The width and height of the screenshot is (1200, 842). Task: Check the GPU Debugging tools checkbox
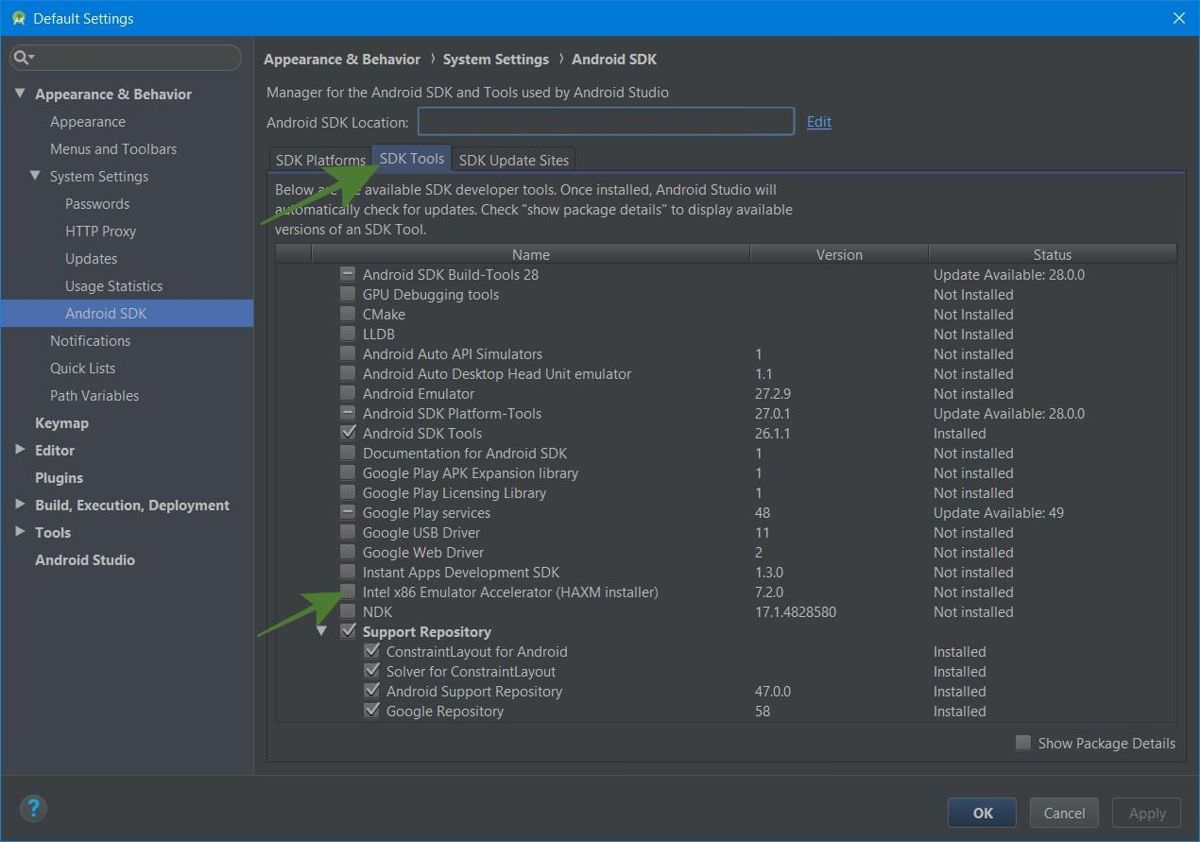(348, 294)
